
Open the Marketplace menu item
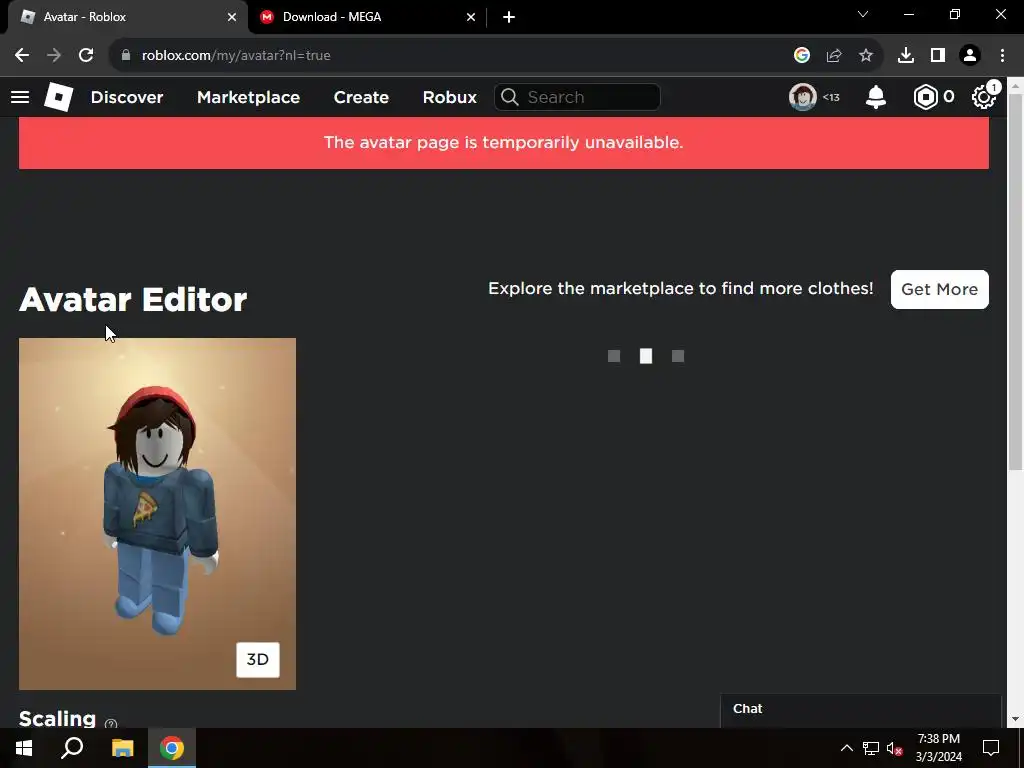pyautogui.click(x=248, y=97)
